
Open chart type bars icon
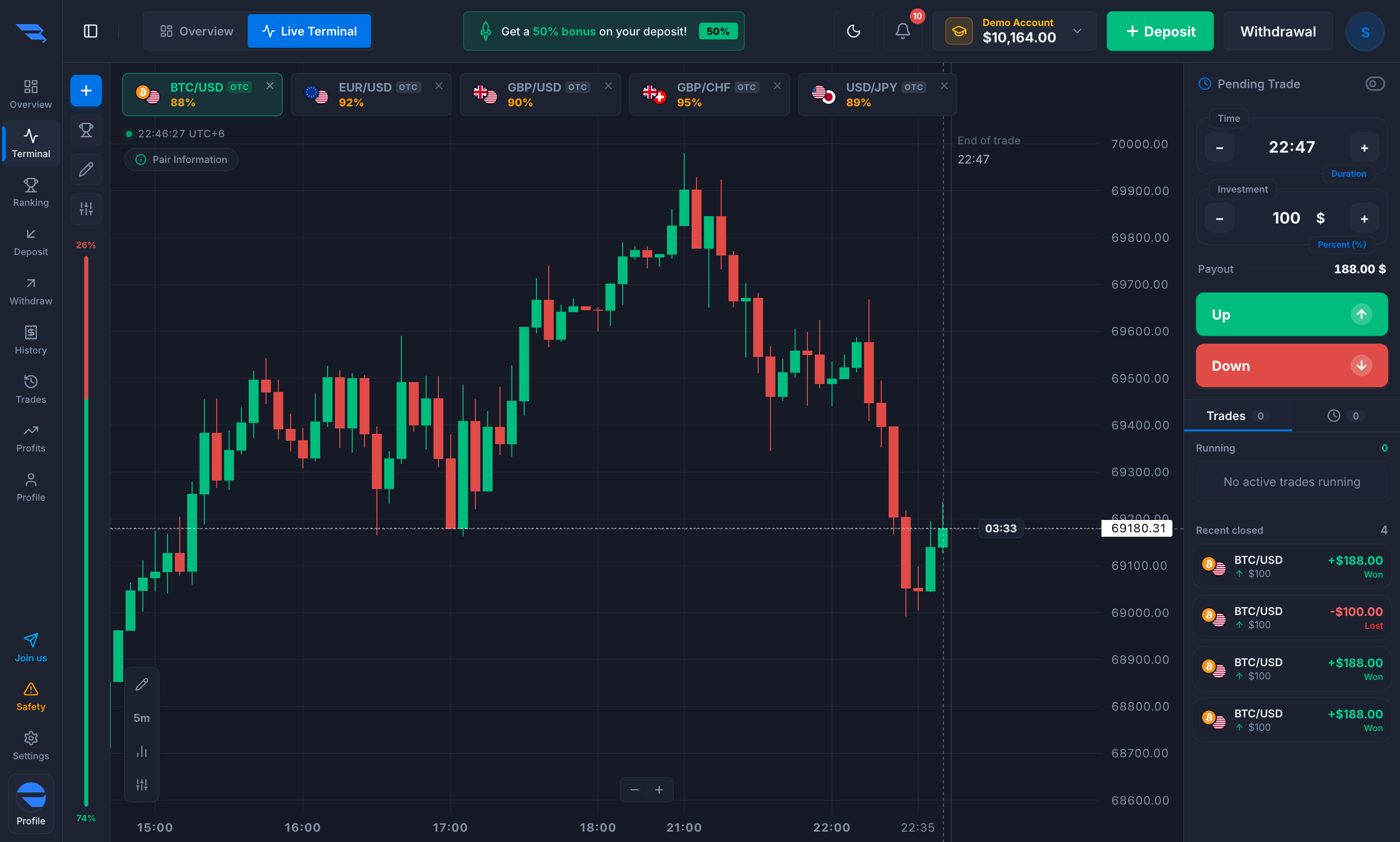point(142,752)
